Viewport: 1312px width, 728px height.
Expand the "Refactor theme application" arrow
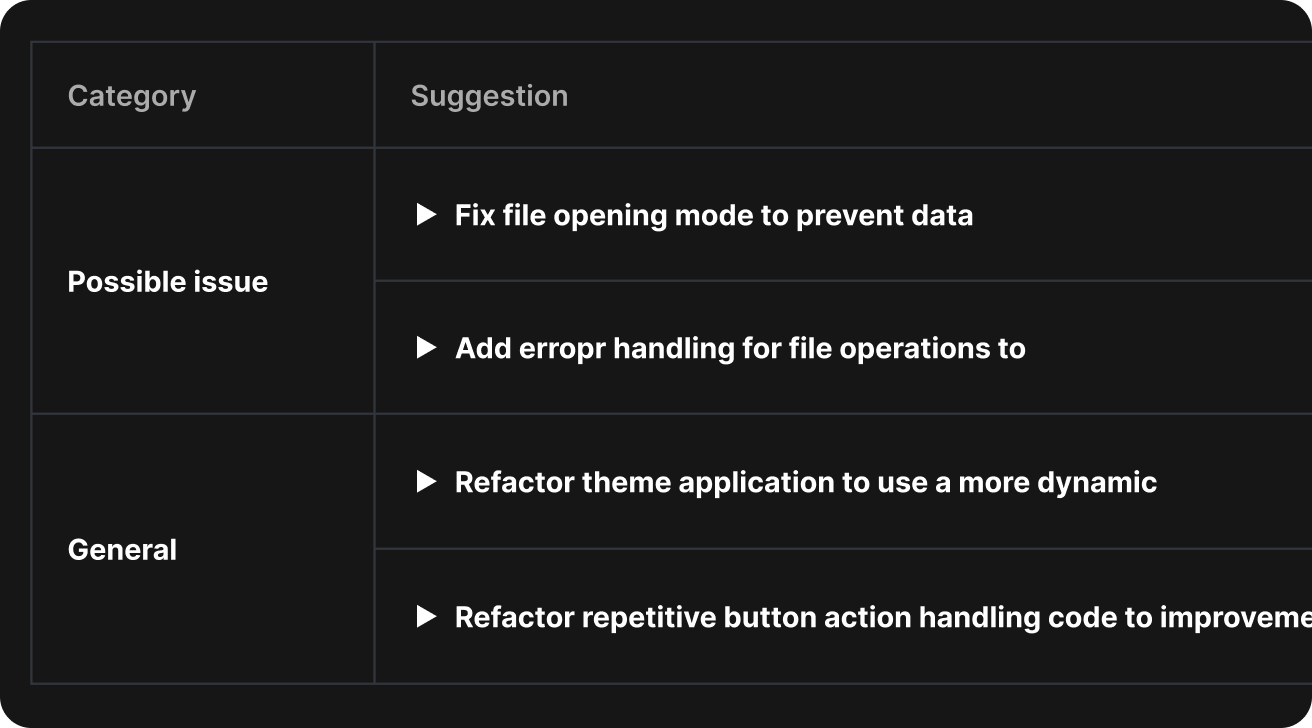pyautogui.click(x=427, y=482)
